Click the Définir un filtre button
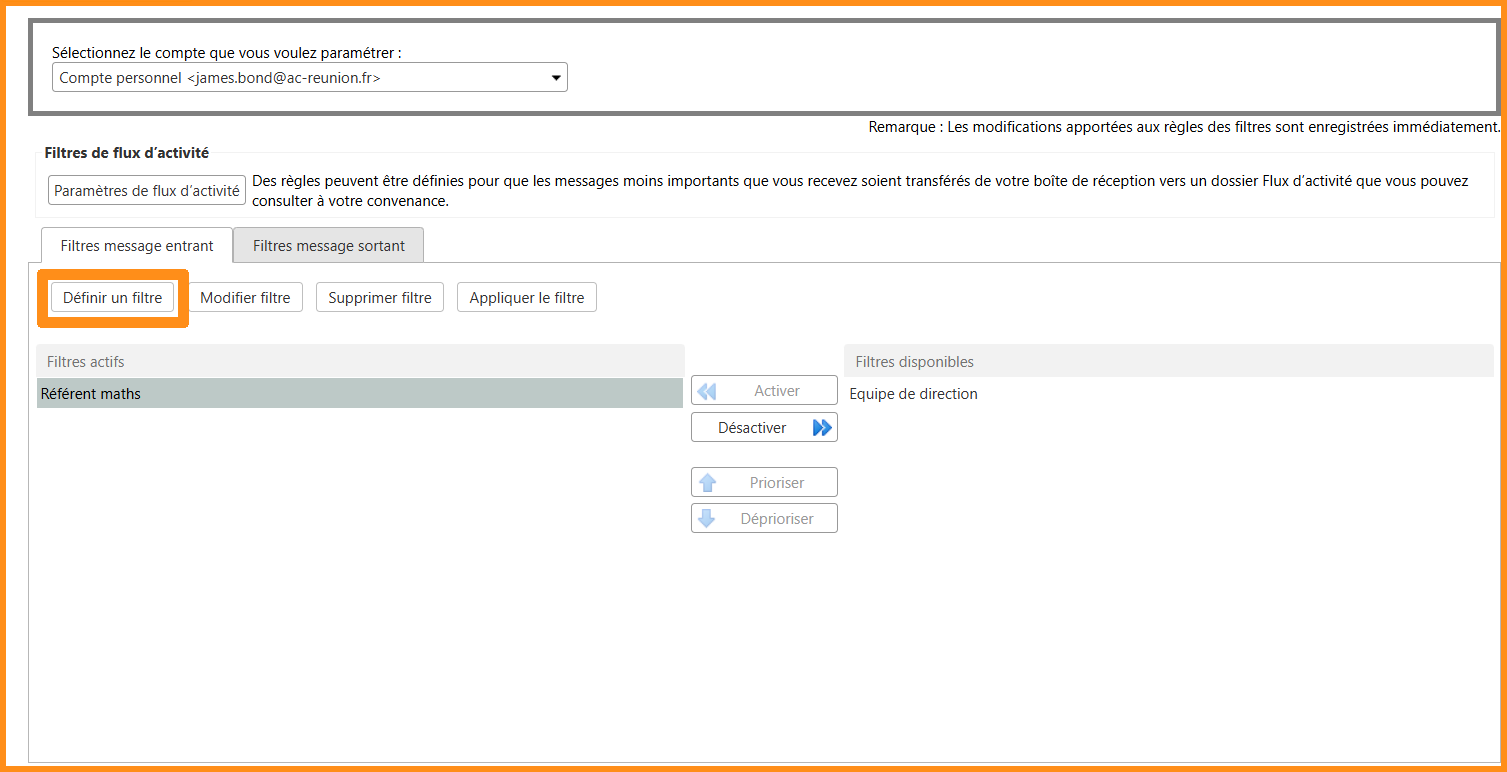Image resolution: width=1507 pixels, height=772 pixels. click(x=112, y=298)
